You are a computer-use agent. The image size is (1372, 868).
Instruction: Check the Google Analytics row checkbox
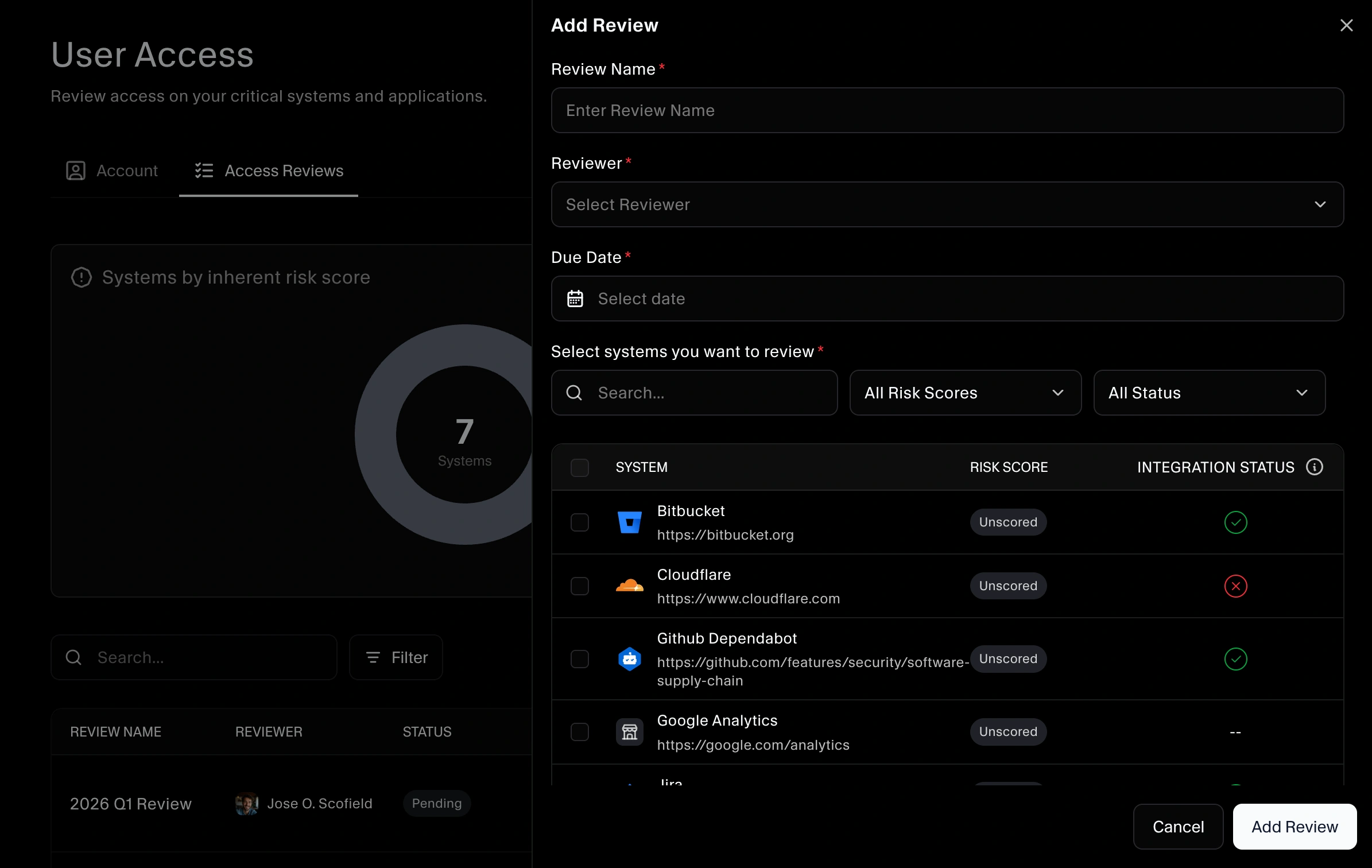coord(580,732)
